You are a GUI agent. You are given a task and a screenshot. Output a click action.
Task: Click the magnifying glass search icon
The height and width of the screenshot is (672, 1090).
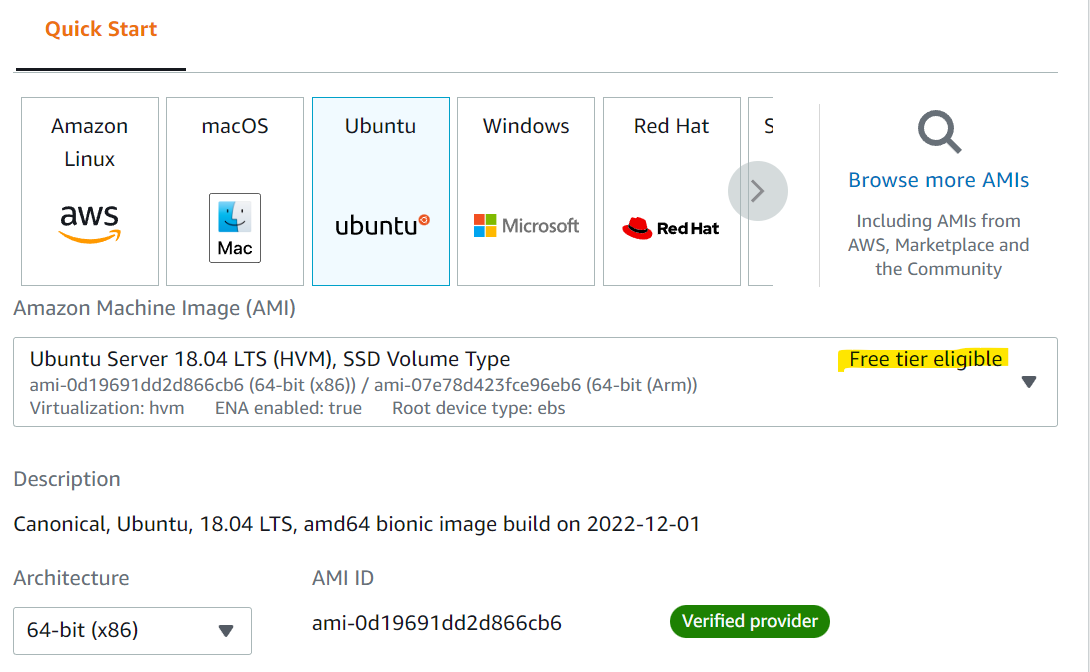[x=939, y=132]
